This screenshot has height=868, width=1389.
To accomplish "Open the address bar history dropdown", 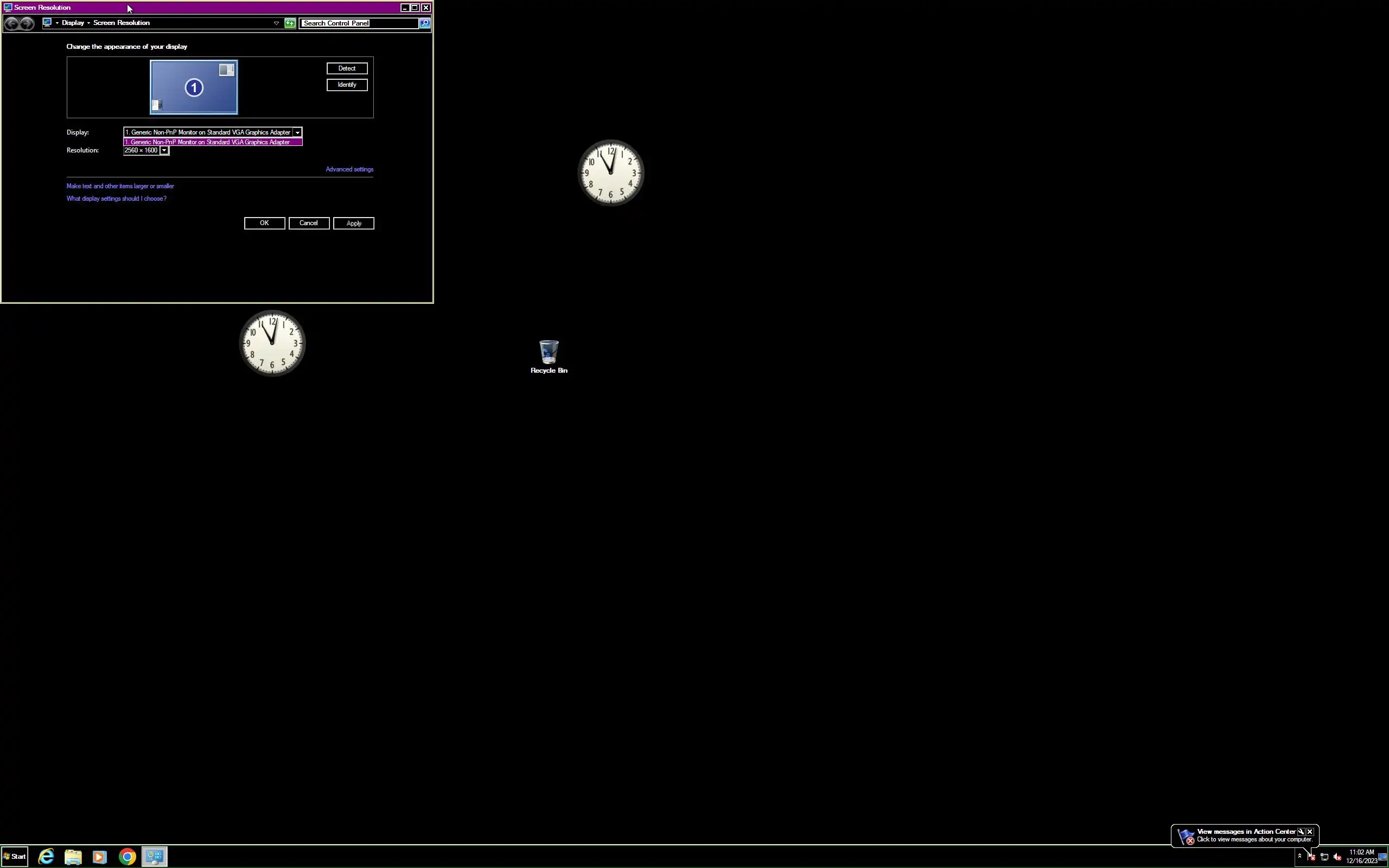I will pyautogui.click(x=276, y=23).
